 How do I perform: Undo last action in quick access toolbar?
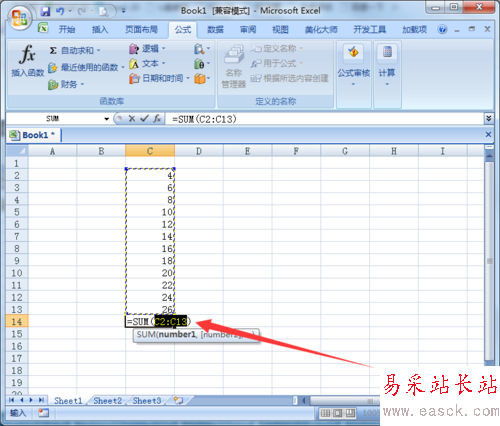pos(60,11)
